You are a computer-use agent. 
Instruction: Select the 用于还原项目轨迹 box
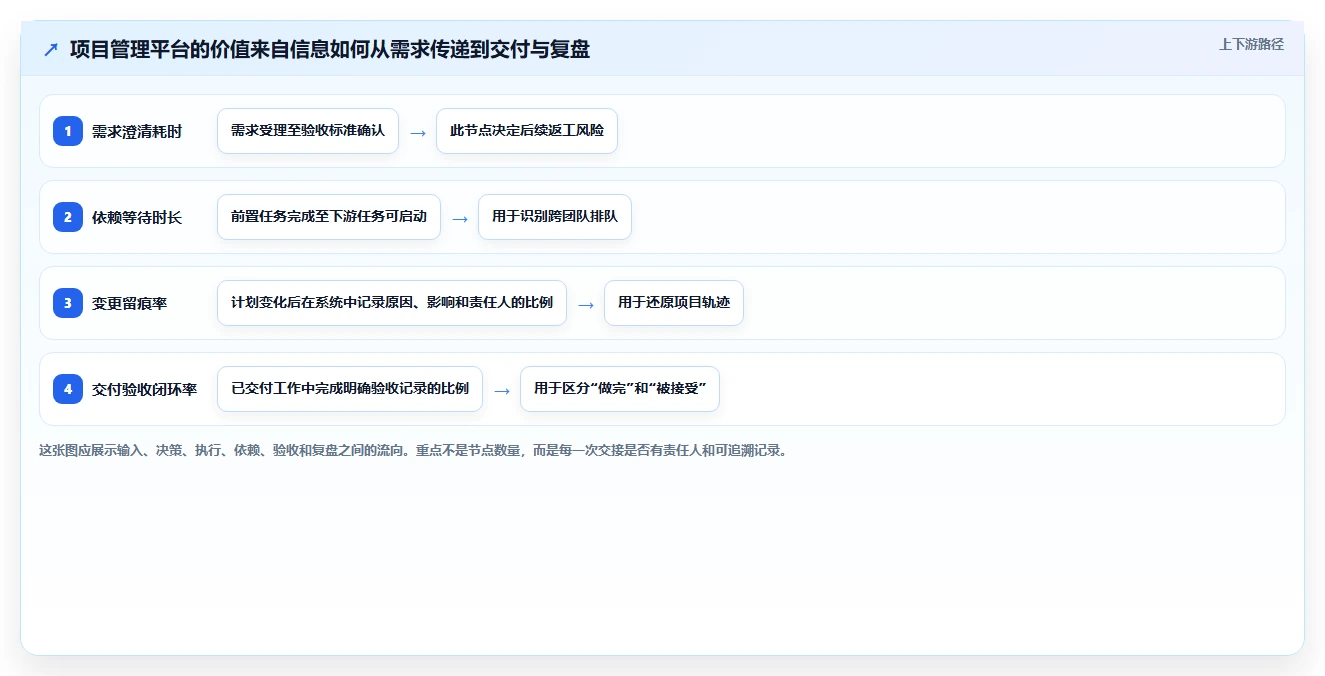[x=674, y=303]
